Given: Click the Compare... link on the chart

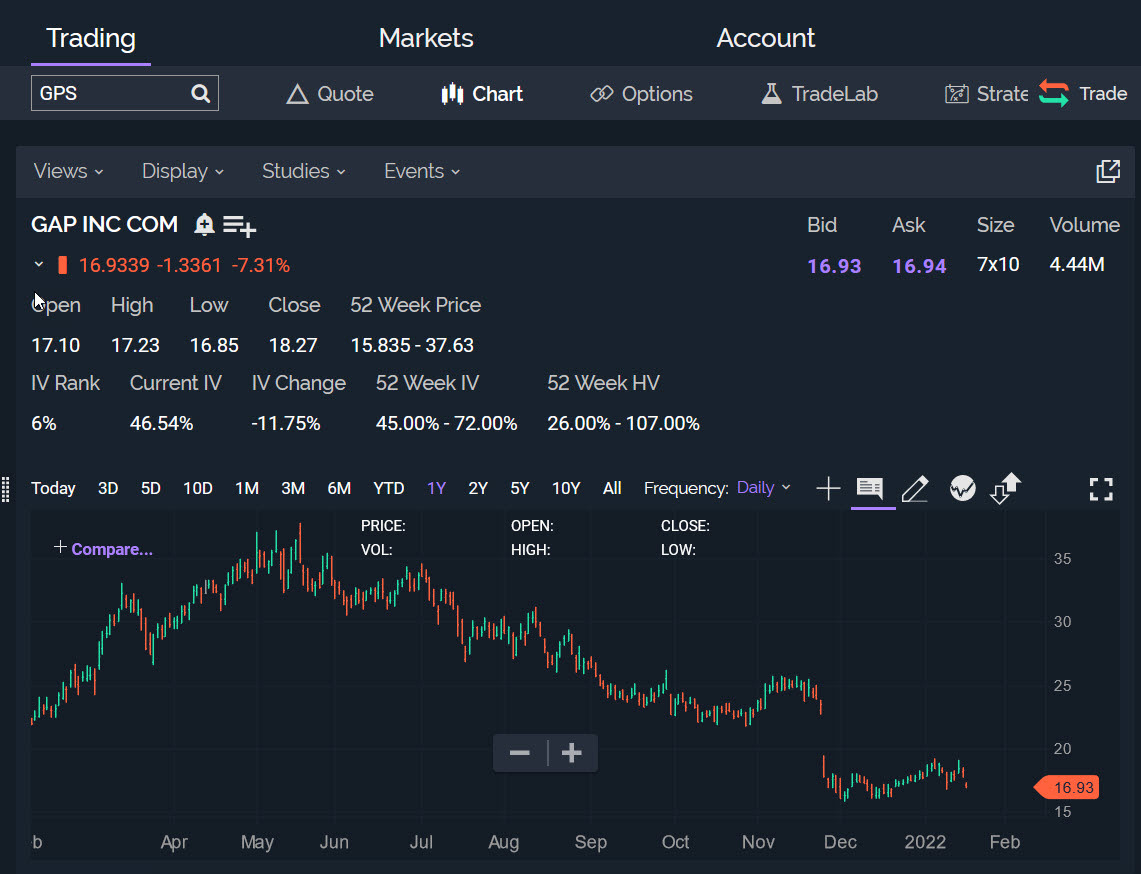Looking at the screenshot, I should click(111, 549).
